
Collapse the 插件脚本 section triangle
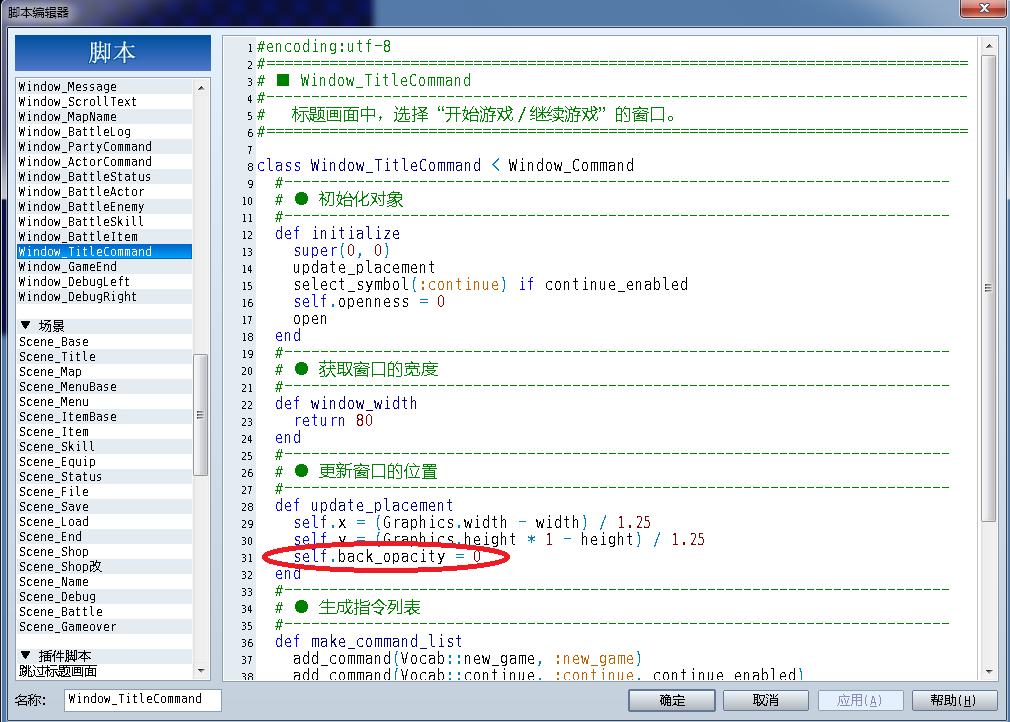pos(26,655)
